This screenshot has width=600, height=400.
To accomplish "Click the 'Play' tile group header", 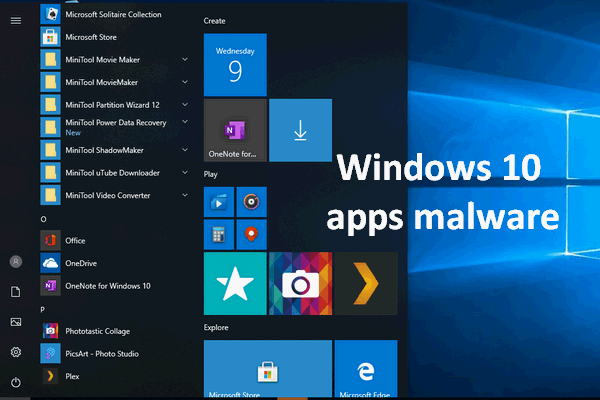I will [210, 175].
